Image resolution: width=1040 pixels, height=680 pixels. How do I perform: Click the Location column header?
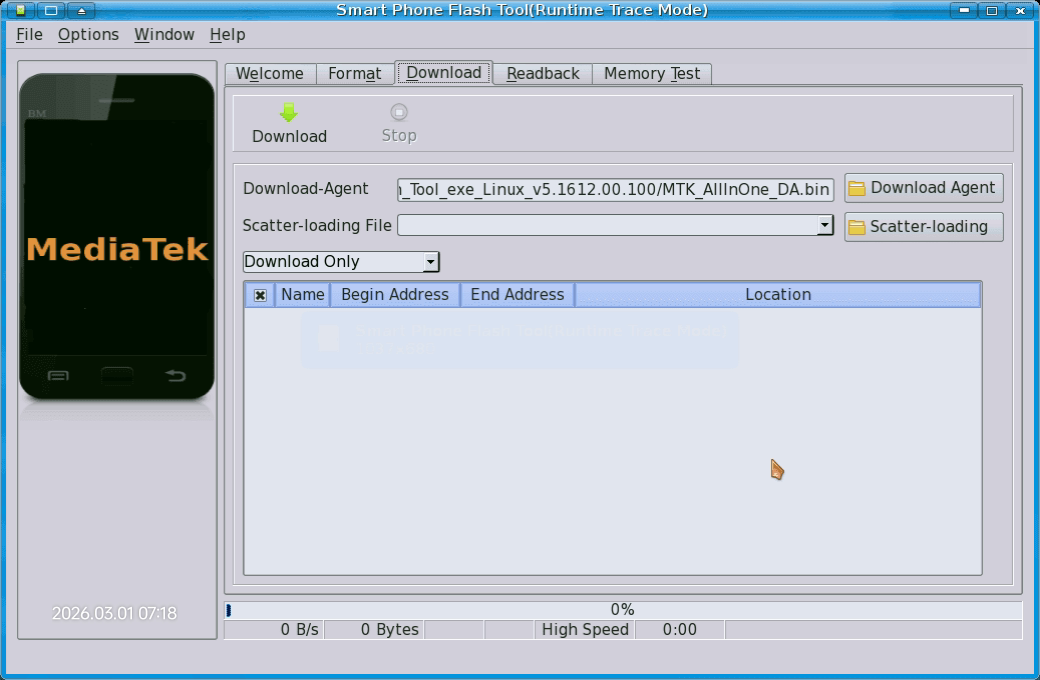coord(777,295)
